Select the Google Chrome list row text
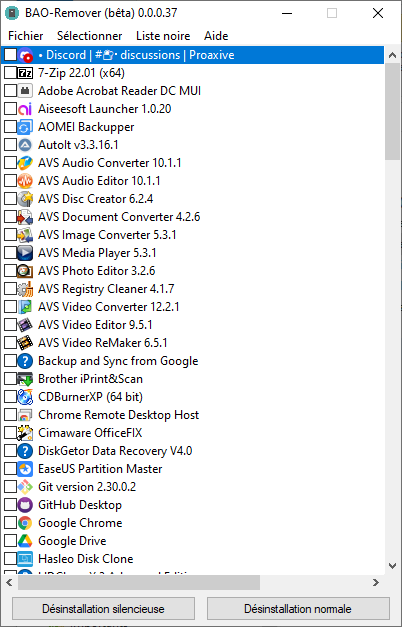 [x=80, y=523]
